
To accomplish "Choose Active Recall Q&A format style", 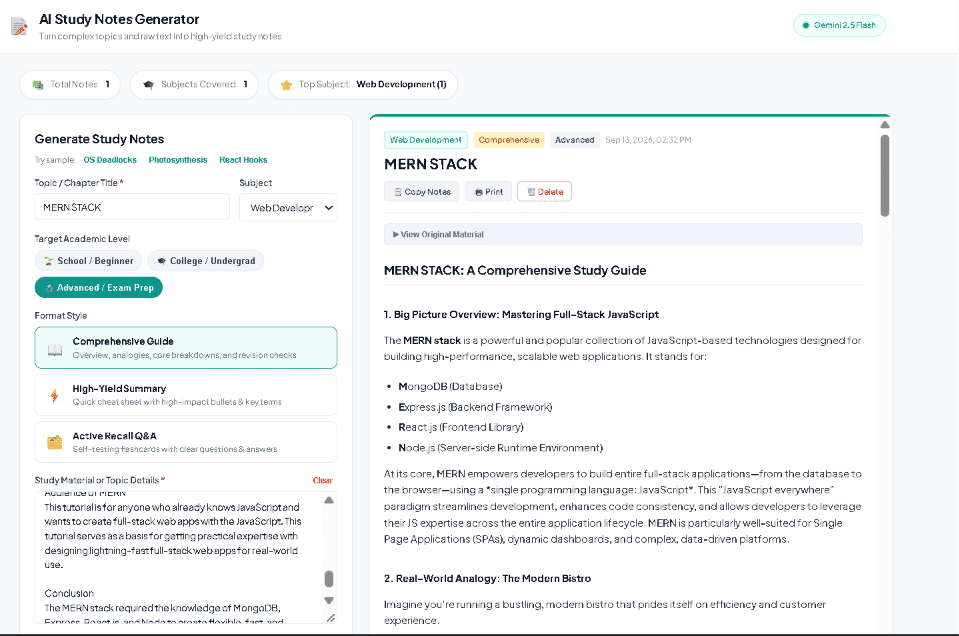I will (186, 442).
